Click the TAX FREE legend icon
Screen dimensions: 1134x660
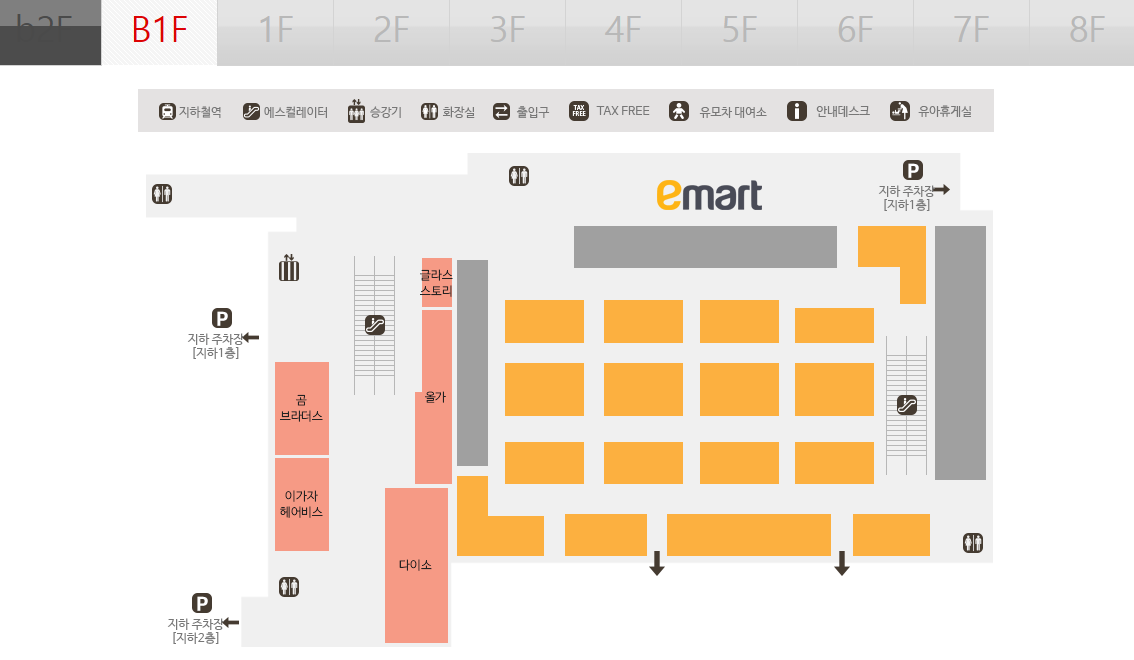(579, 111)
